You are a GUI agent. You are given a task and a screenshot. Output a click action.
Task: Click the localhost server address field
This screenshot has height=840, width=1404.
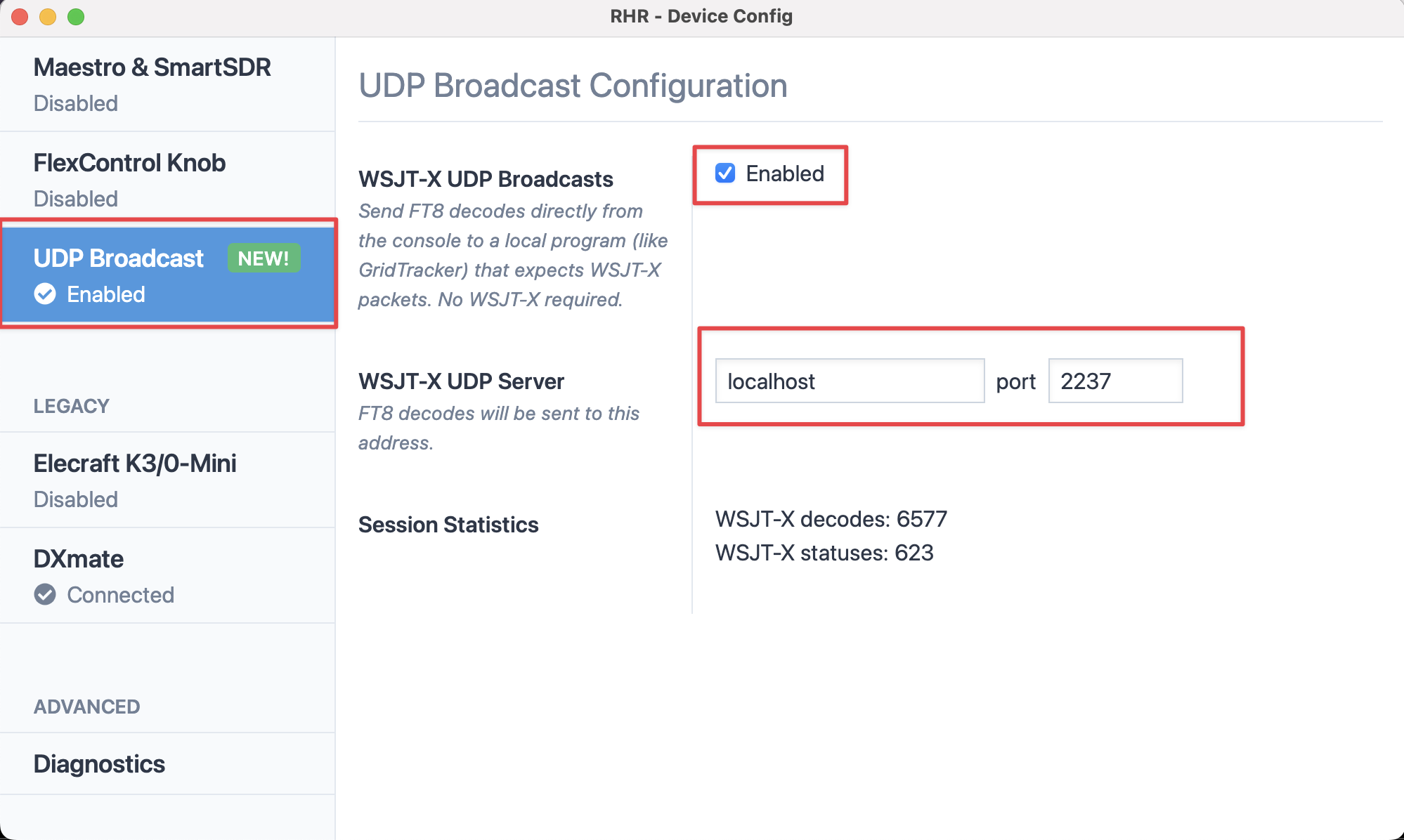tap(850, 381)
